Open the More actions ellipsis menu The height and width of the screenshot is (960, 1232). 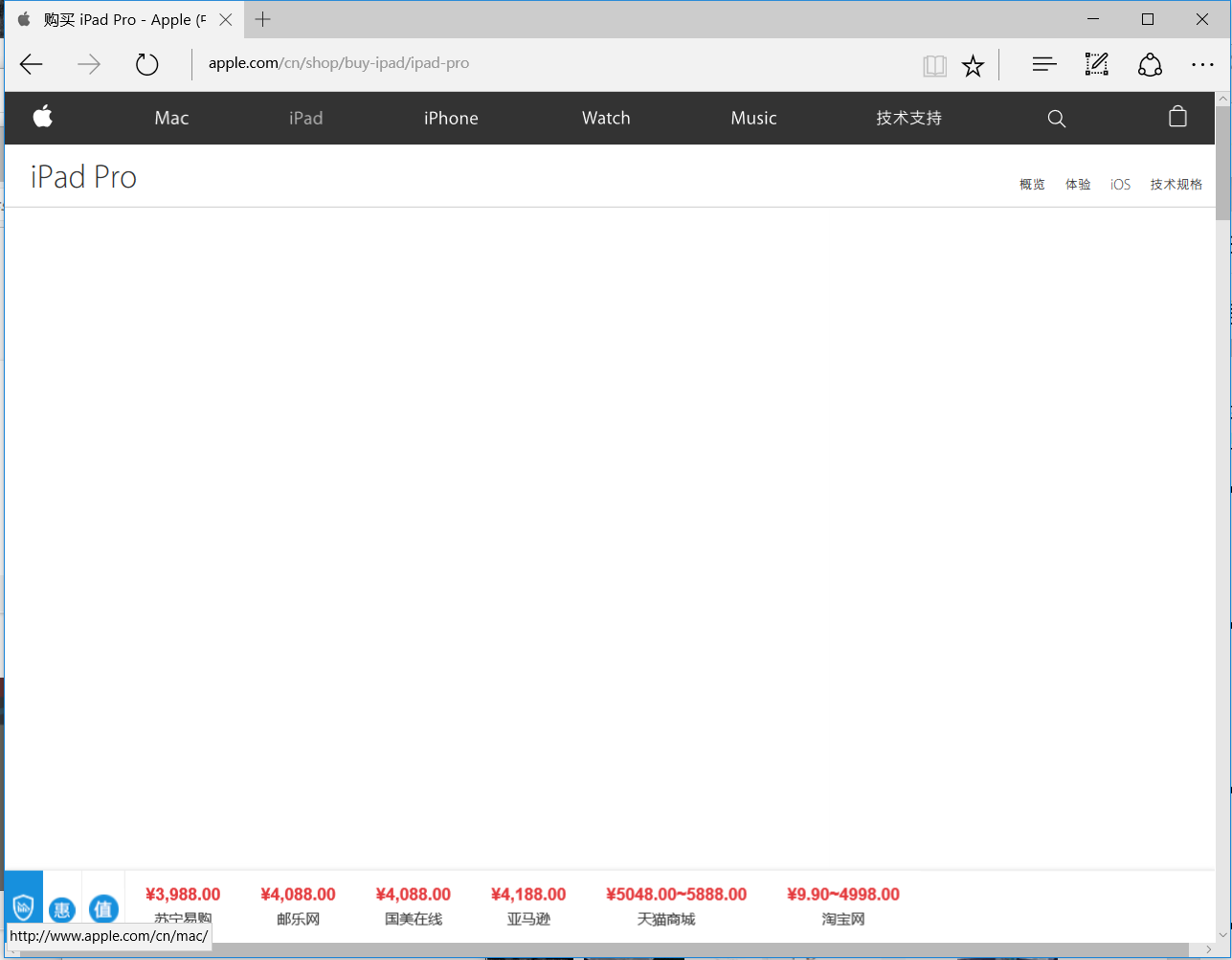pyautogui.click(x=1202, y=65)
